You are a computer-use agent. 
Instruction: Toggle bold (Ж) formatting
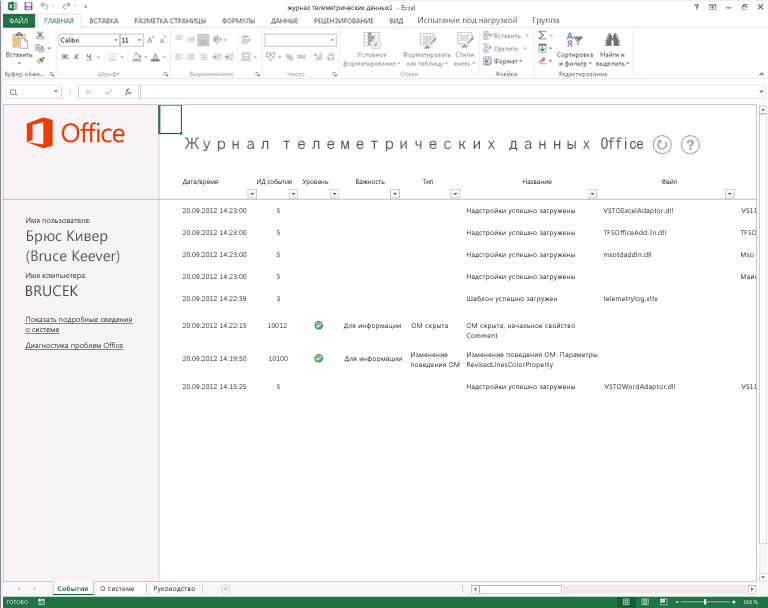coord(65,57)
